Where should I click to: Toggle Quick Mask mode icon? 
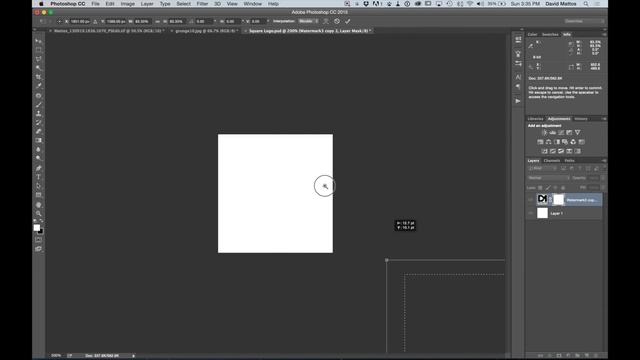38,240
